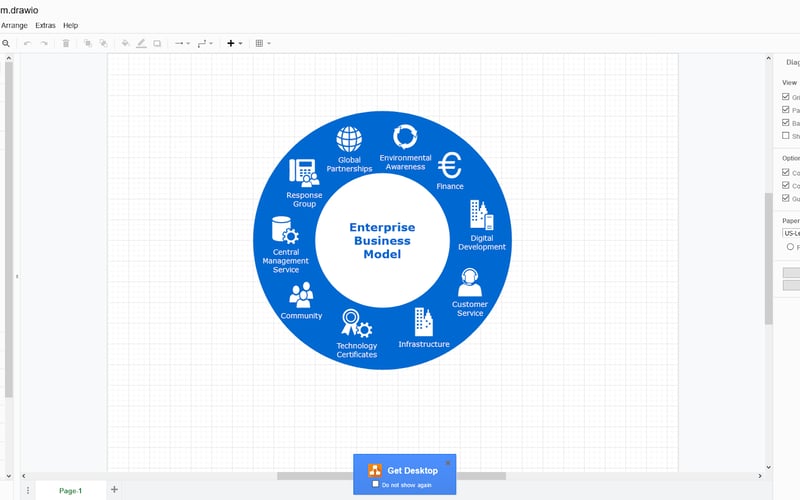800x500 pixels.
Task: Click the shadow rectangle icon
Action: (x=157, y=44)
